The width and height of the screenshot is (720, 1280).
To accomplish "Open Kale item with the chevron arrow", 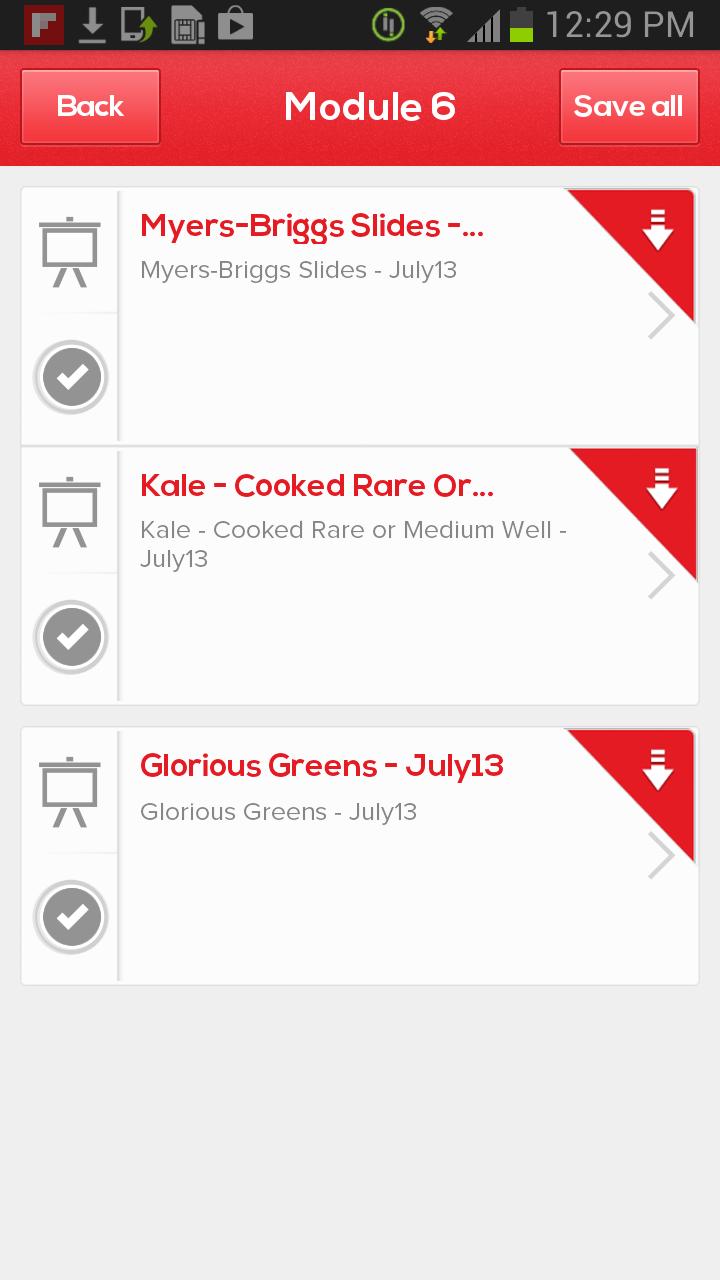I will pos(661,575).
